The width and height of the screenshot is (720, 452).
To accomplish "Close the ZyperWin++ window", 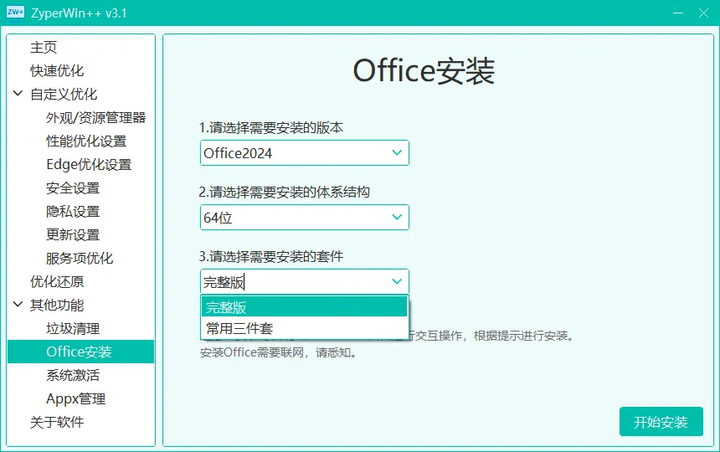I will pos(703,13).
